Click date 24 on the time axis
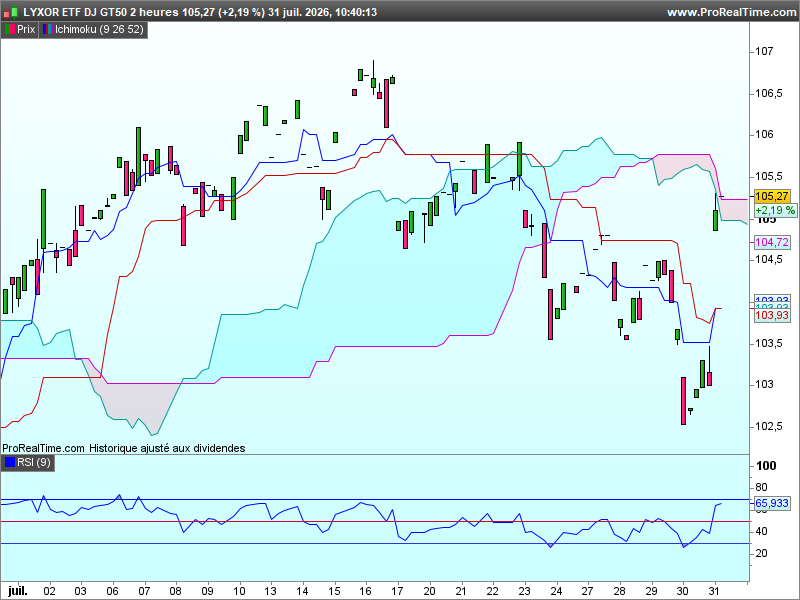Viewport: 800px width, 600px height. click(x=556, y=591)
